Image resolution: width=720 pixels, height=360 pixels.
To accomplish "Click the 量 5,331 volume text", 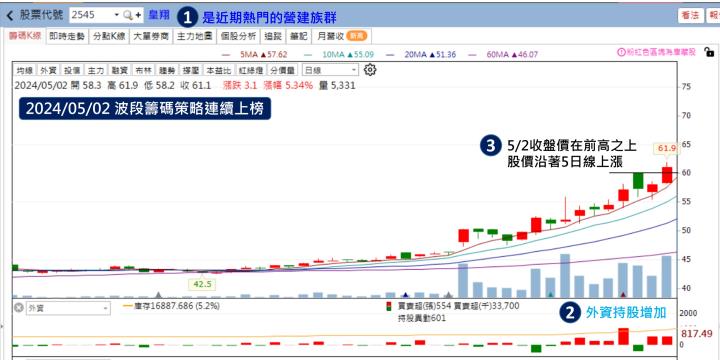I will pos(337,85).
